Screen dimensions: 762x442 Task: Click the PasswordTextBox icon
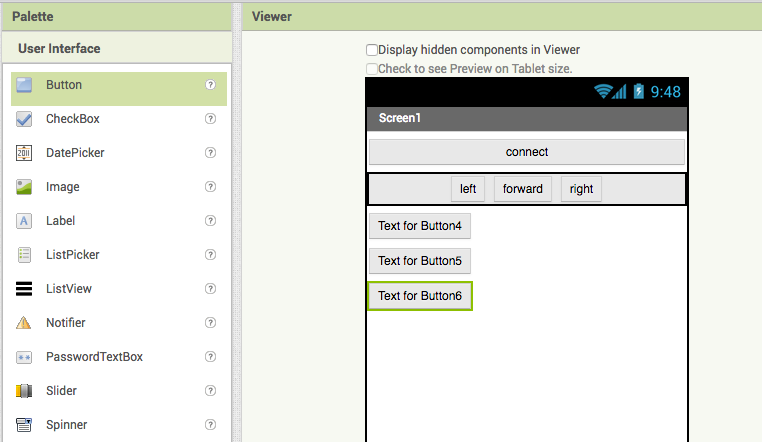25,357
